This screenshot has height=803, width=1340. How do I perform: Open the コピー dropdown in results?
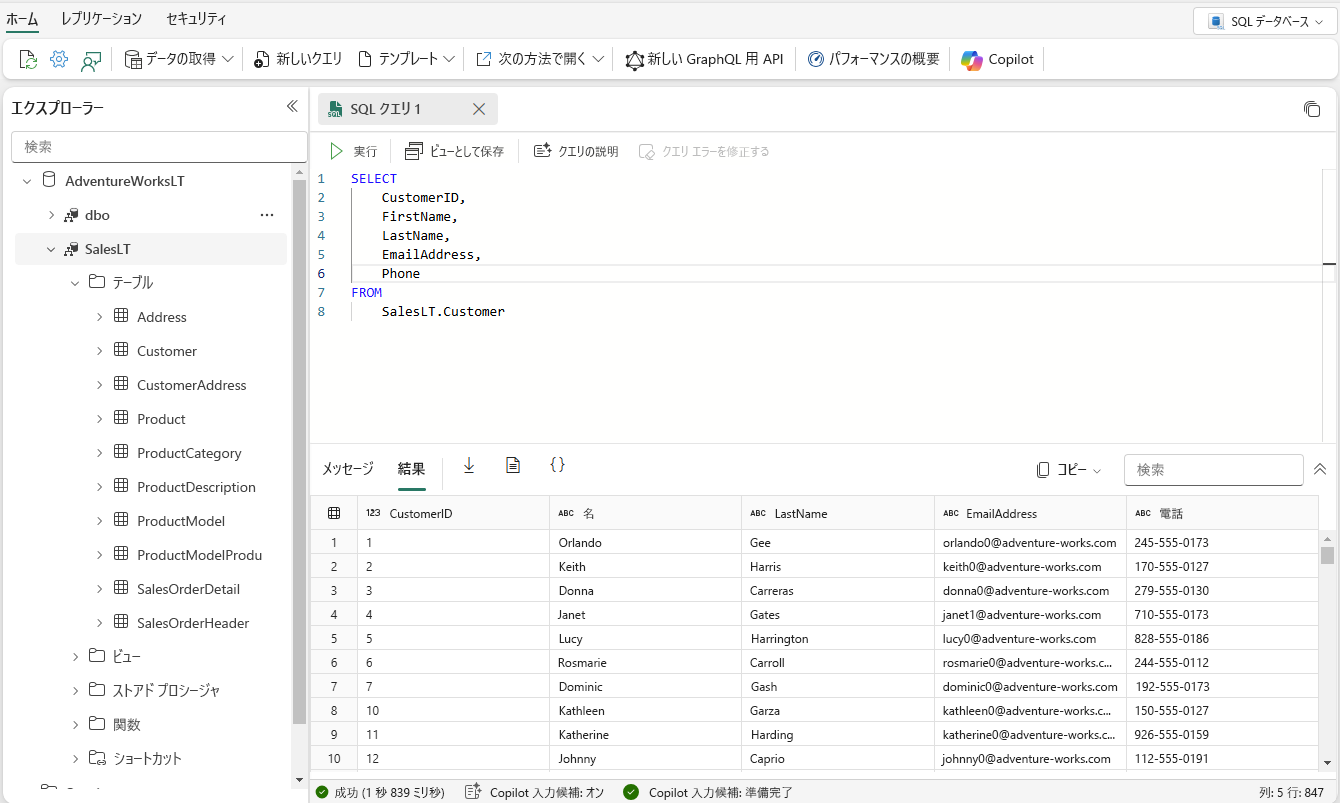1069,470
